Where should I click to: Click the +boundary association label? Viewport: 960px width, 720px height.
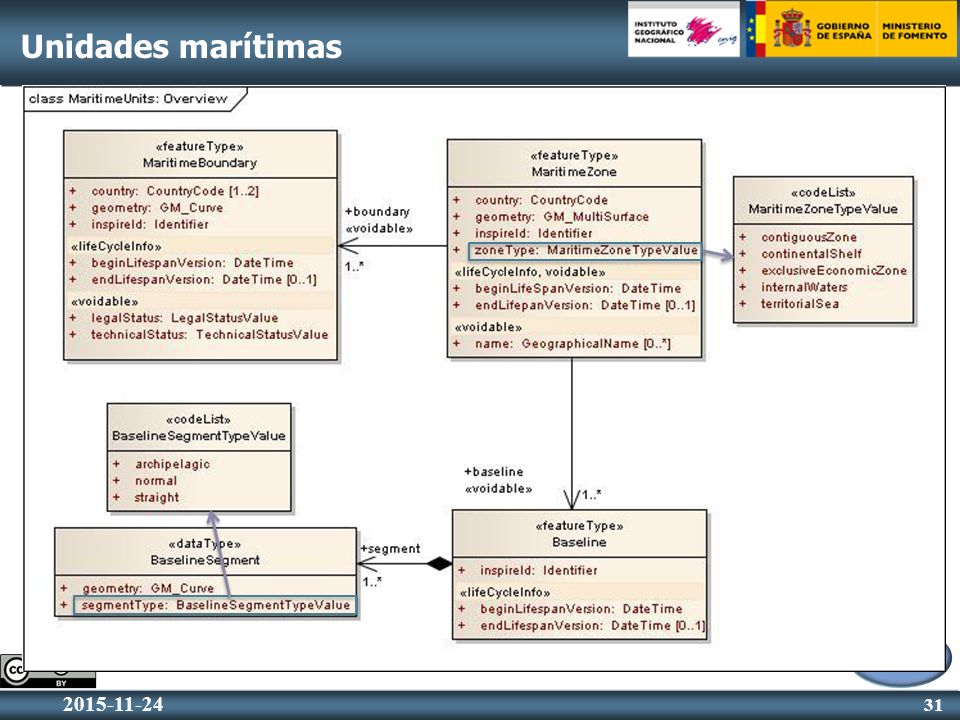point(377,211)
